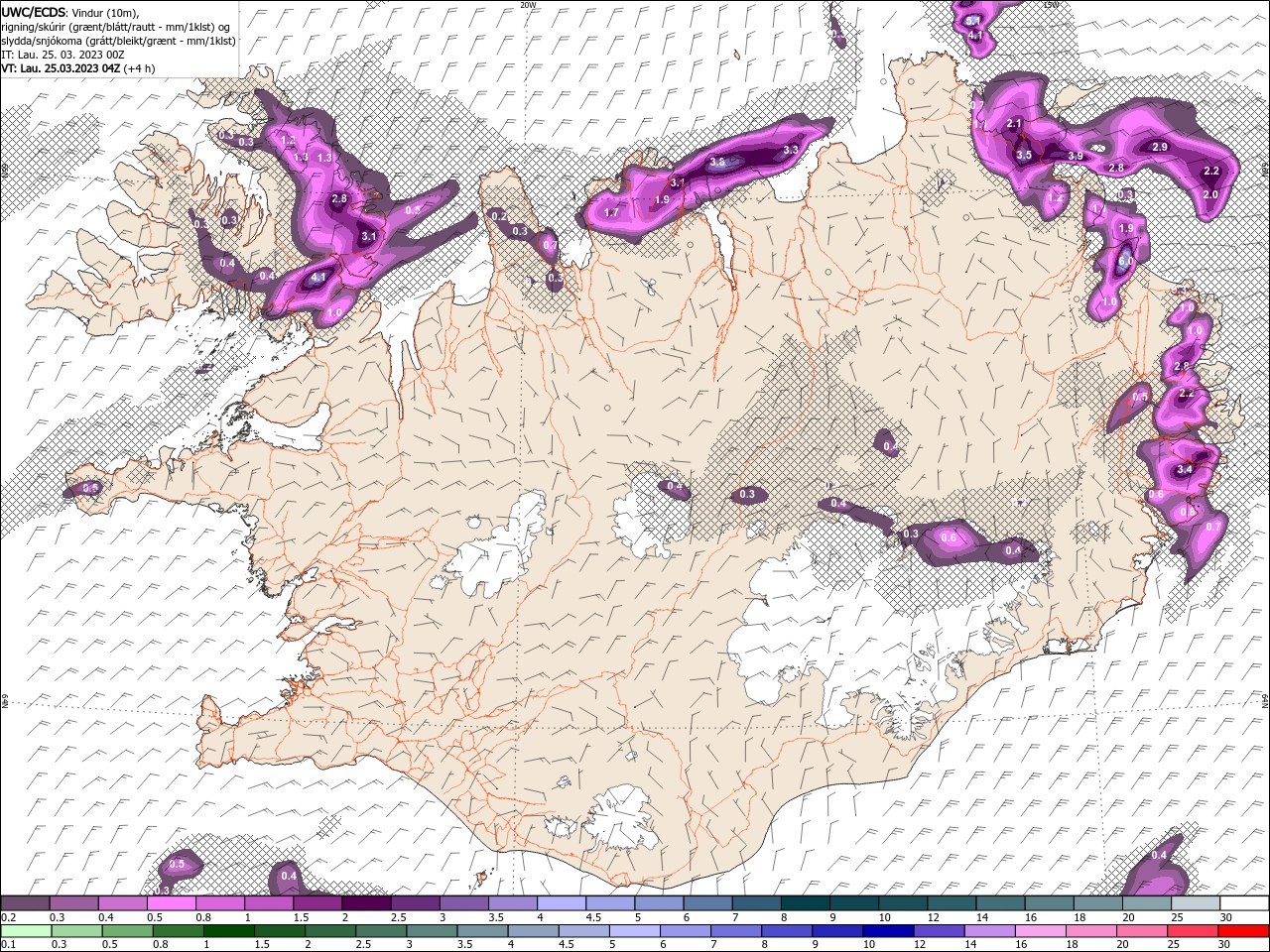This screenshot has height=952, width=1270.
Task: Pick light pink 16 swatch on lower rain scale
Action: 1040,931
